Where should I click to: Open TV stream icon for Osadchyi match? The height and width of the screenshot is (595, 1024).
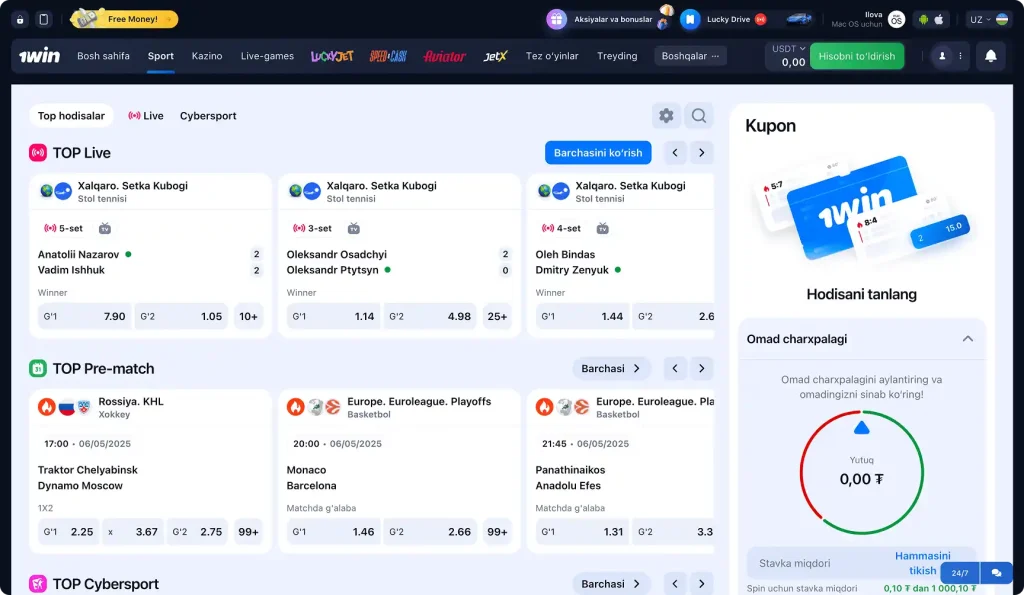pyautogui.click(x=354, y=228)
